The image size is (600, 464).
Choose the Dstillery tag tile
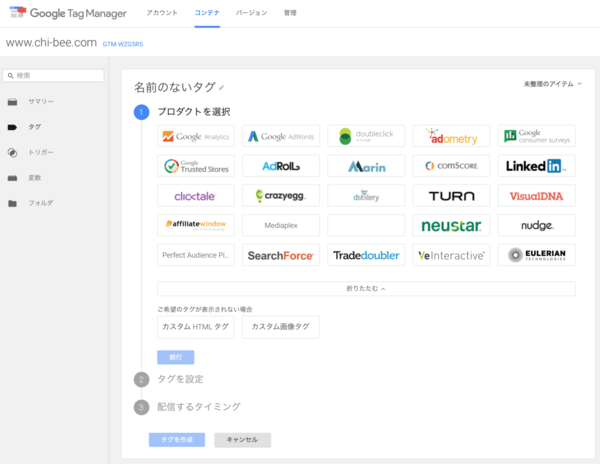point(366,195)
